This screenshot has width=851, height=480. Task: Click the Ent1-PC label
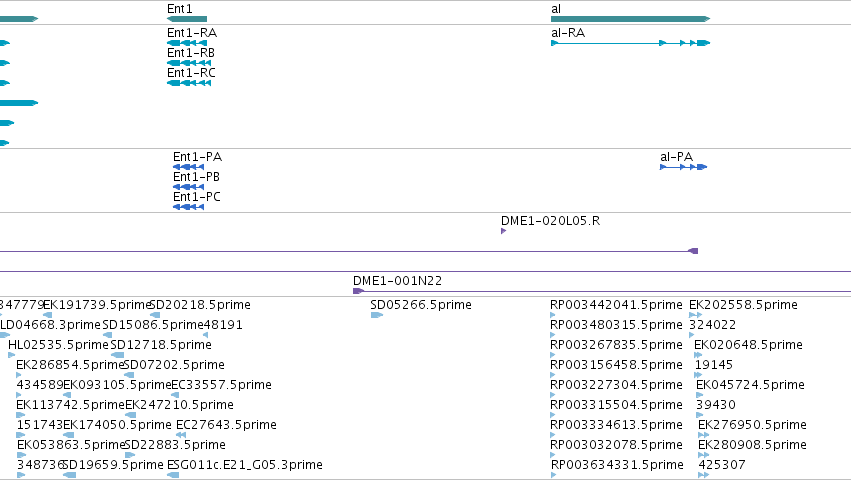coord(197,197)
